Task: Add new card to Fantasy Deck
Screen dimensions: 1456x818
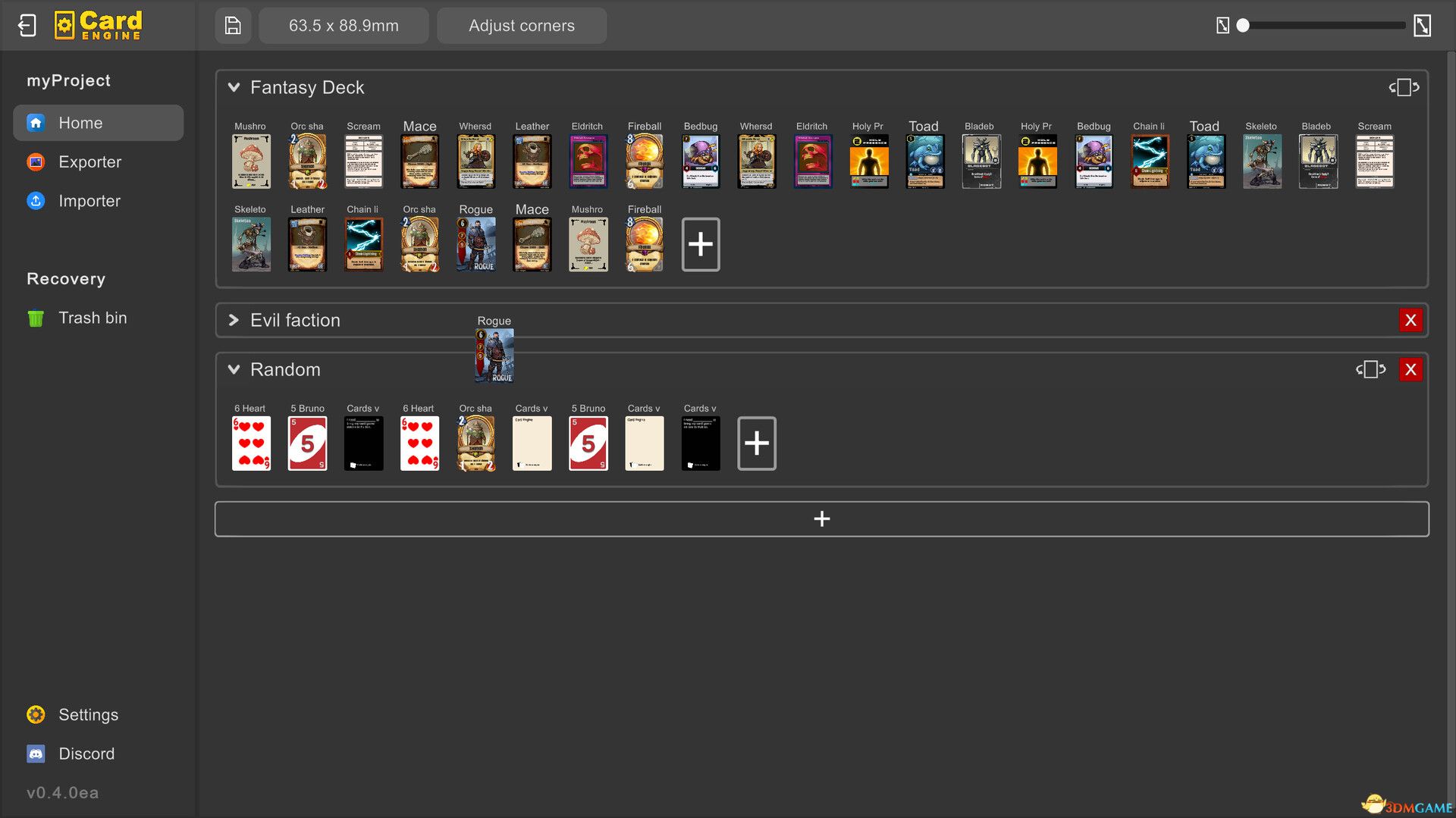Action: point(700,245)
